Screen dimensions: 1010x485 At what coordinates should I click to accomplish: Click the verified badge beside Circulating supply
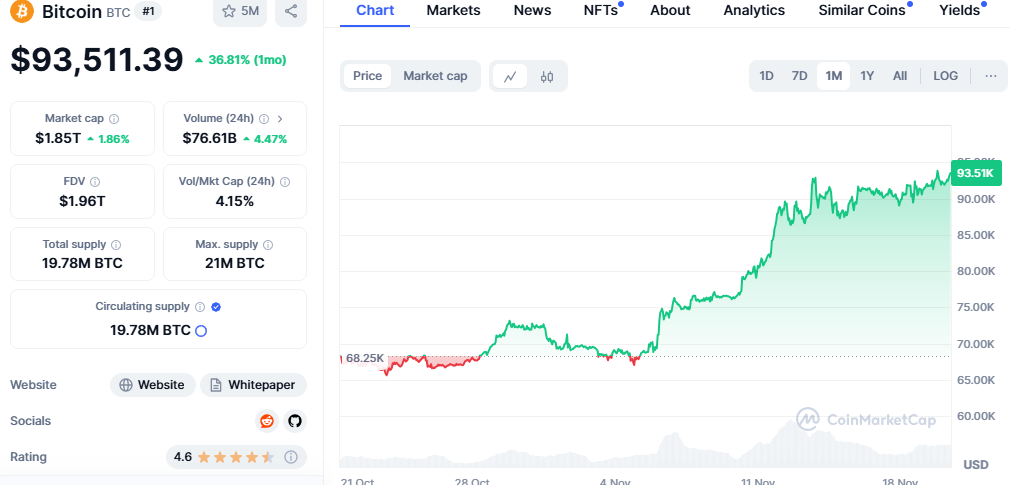(x=216, y=307)
